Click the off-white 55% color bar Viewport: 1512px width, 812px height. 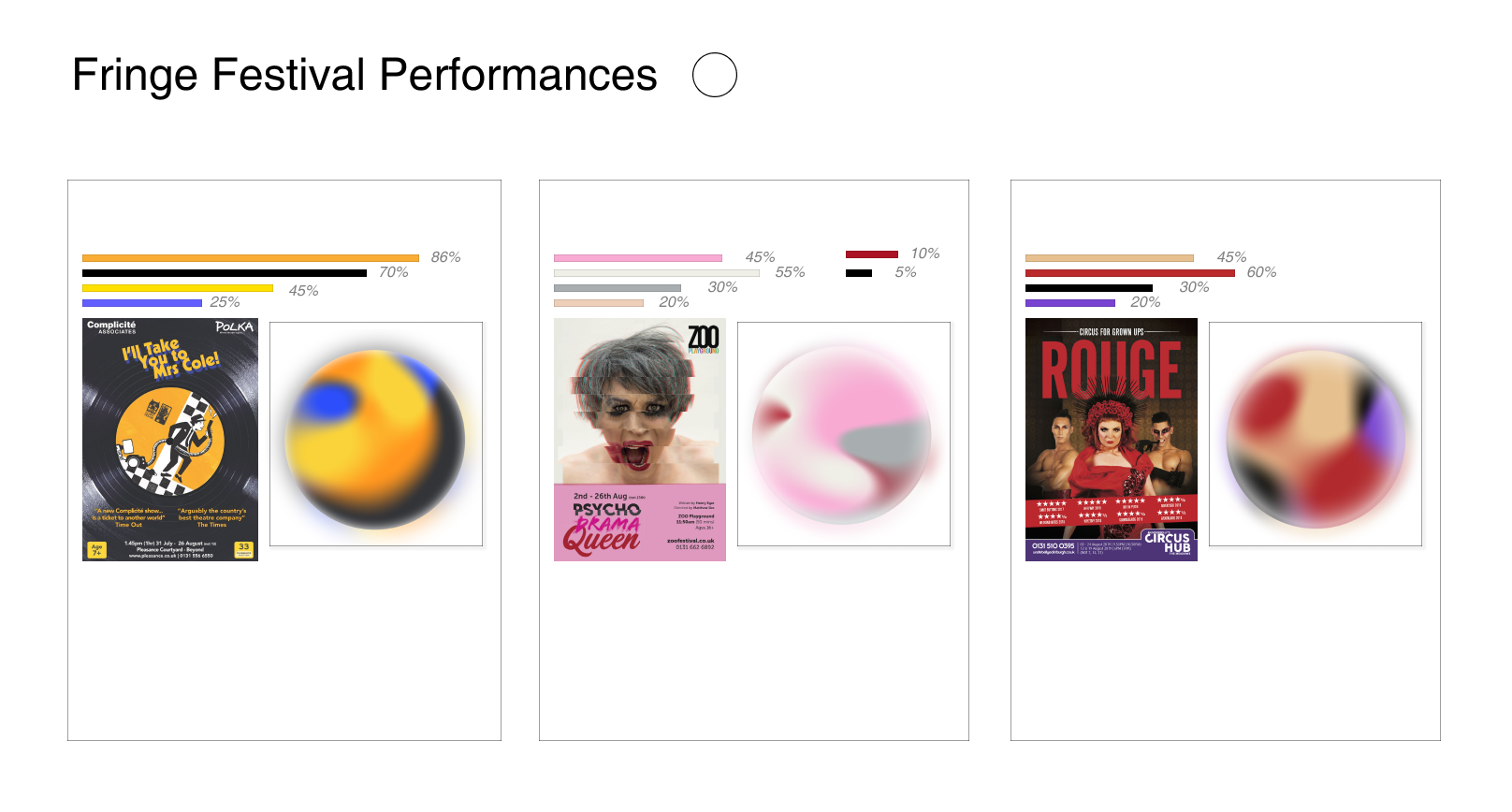pos(657,273)
